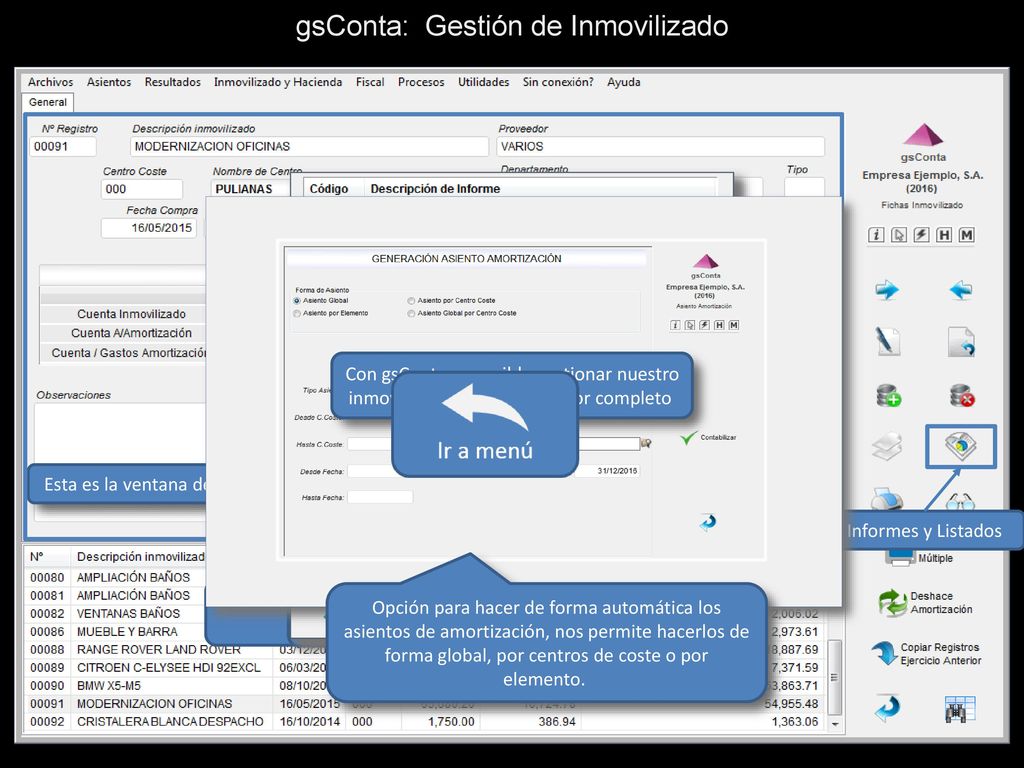The image size is (1024, 768).
Task: Click the gsConta pyramid logo in the main sidebar
Action: point(923,135)
